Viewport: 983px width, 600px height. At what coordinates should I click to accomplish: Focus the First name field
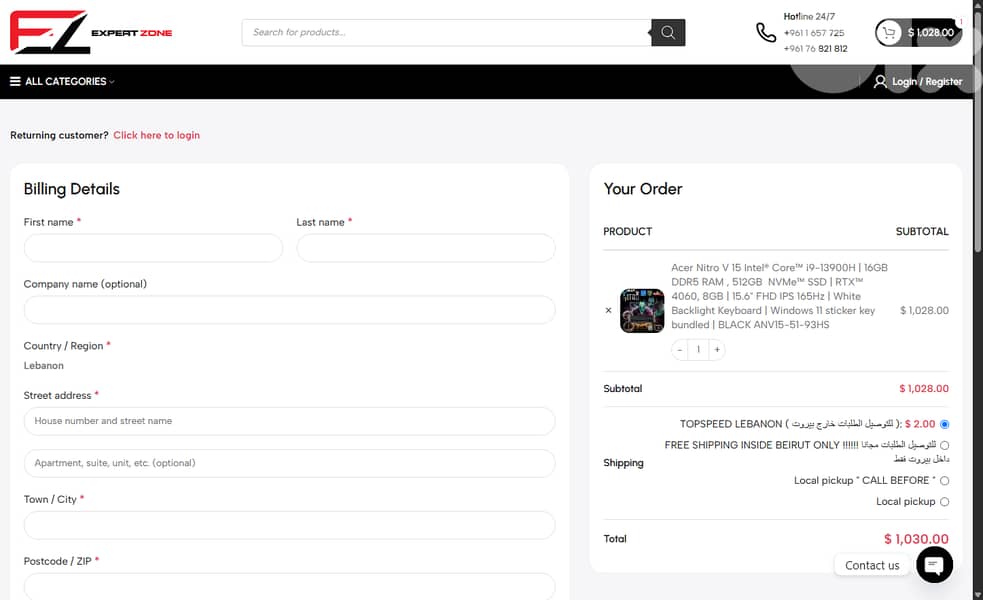coord(153,248)
